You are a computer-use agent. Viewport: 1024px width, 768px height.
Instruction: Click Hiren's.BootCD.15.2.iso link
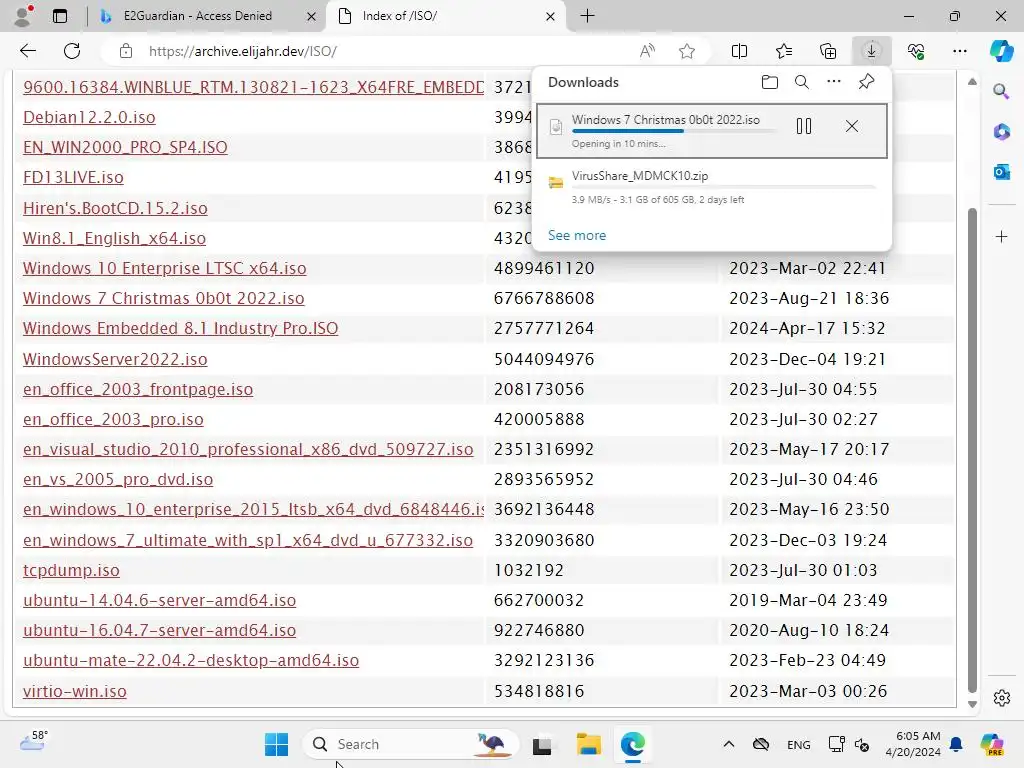pyautogui.click(x=115, y=208)
